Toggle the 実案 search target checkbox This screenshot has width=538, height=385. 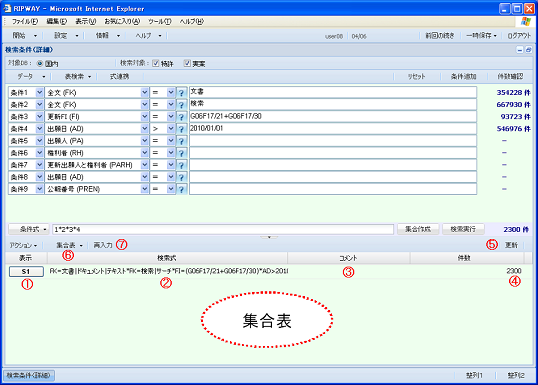(187, 63)
